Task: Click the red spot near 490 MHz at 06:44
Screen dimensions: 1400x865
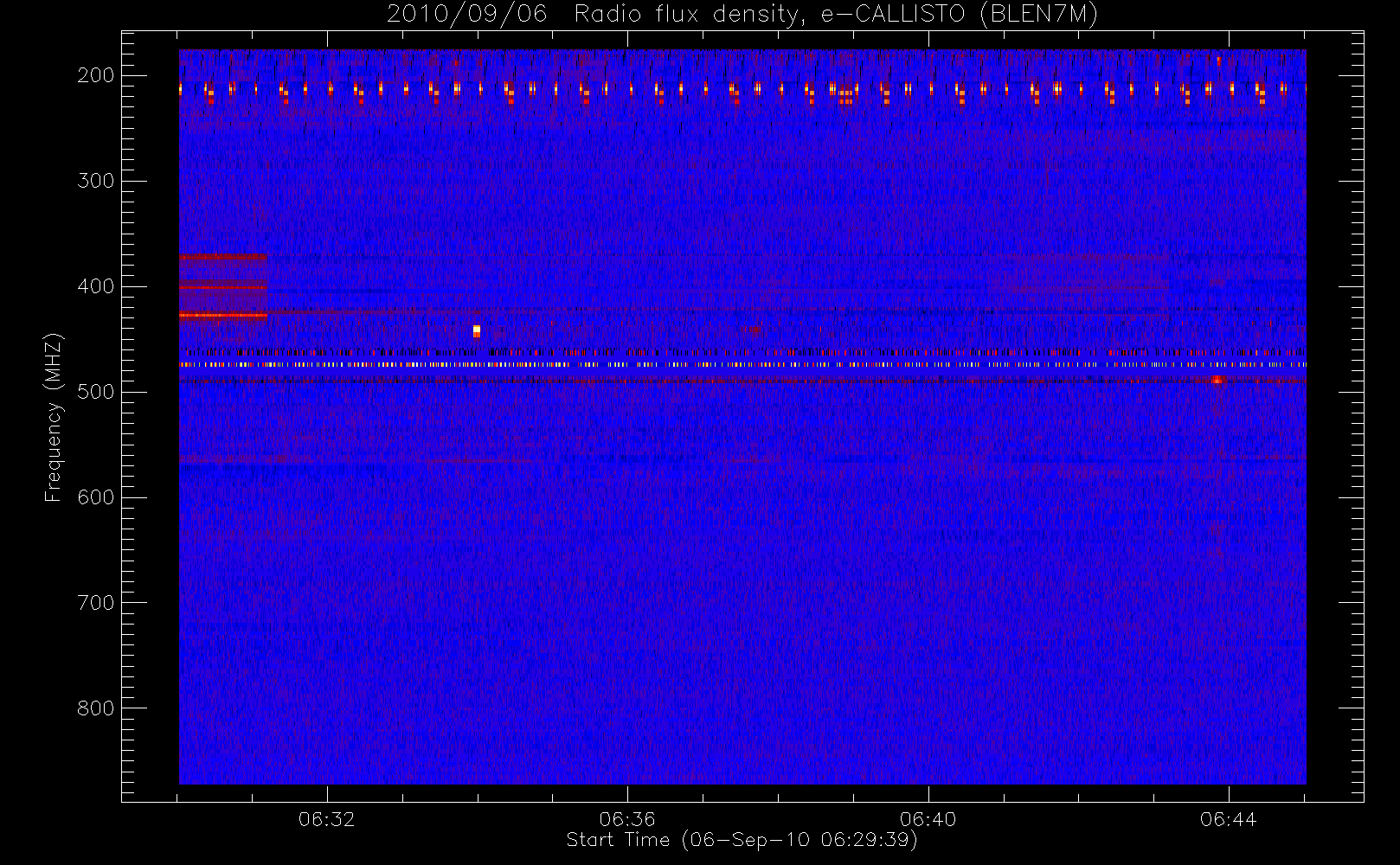Action: tap(1217, 380)
